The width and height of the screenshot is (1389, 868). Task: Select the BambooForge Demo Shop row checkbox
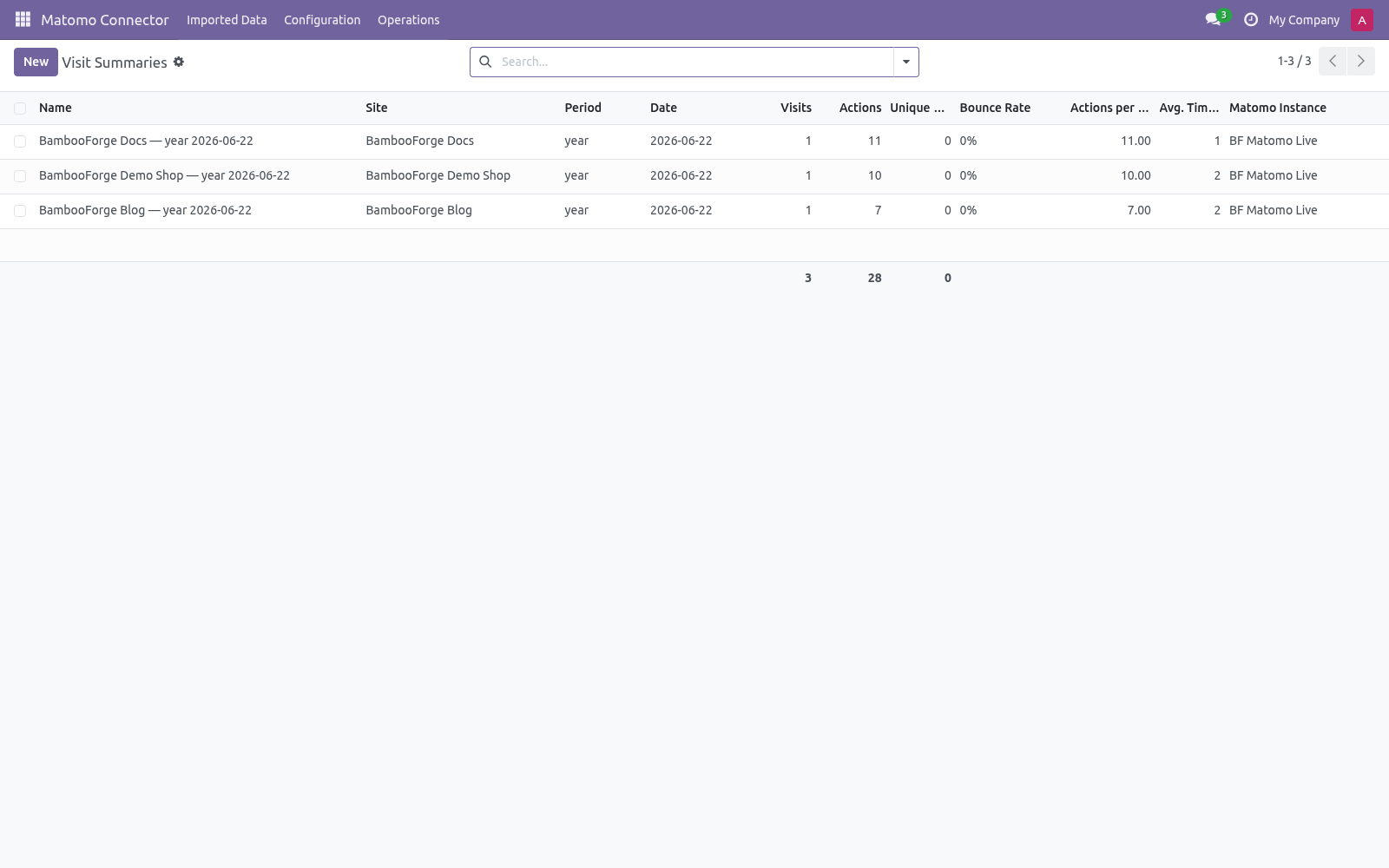click(20, 175)
